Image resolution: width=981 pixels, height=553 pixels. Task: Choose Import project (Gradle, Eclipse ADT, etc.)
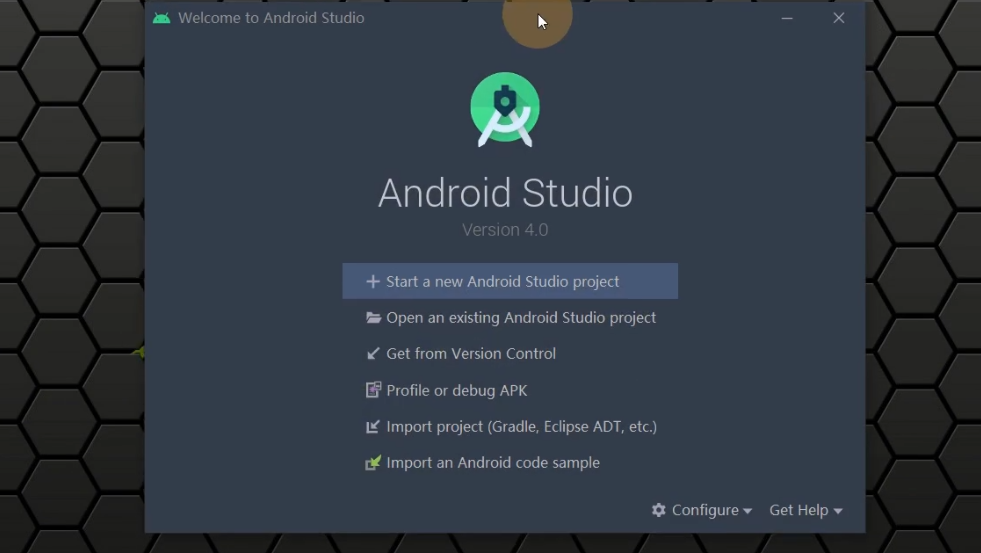tap(510, 427)
